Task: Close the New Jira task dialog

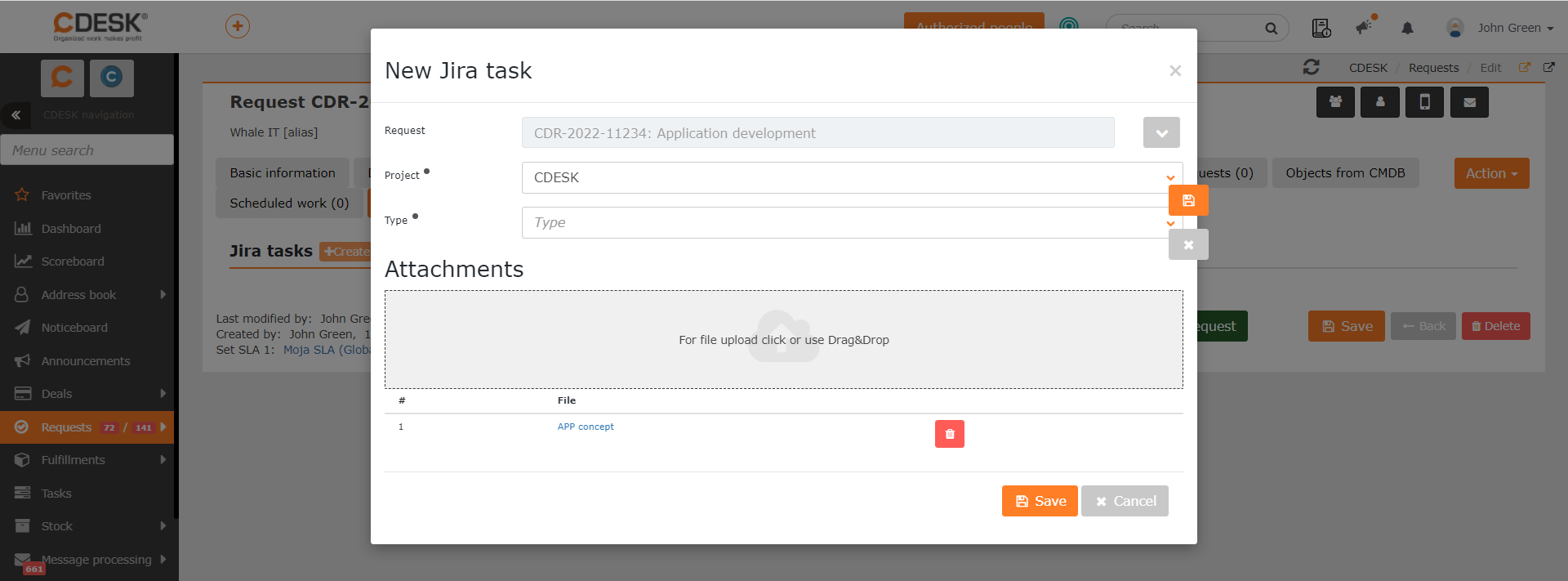Action: [1175, 71]
